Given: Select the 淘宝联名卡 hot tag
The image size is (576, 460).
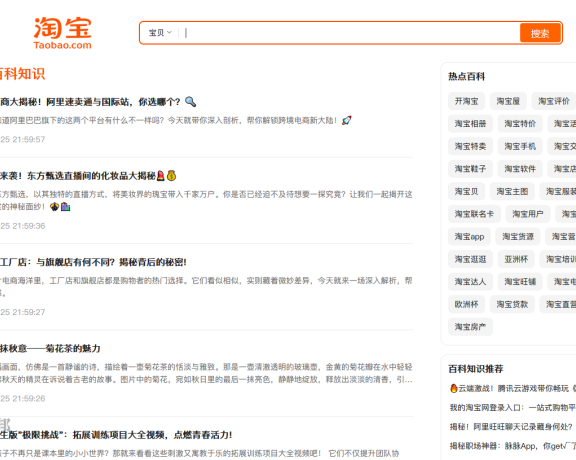Looking at the screenshot, I should pyautogui.click(x=474, y=214).
